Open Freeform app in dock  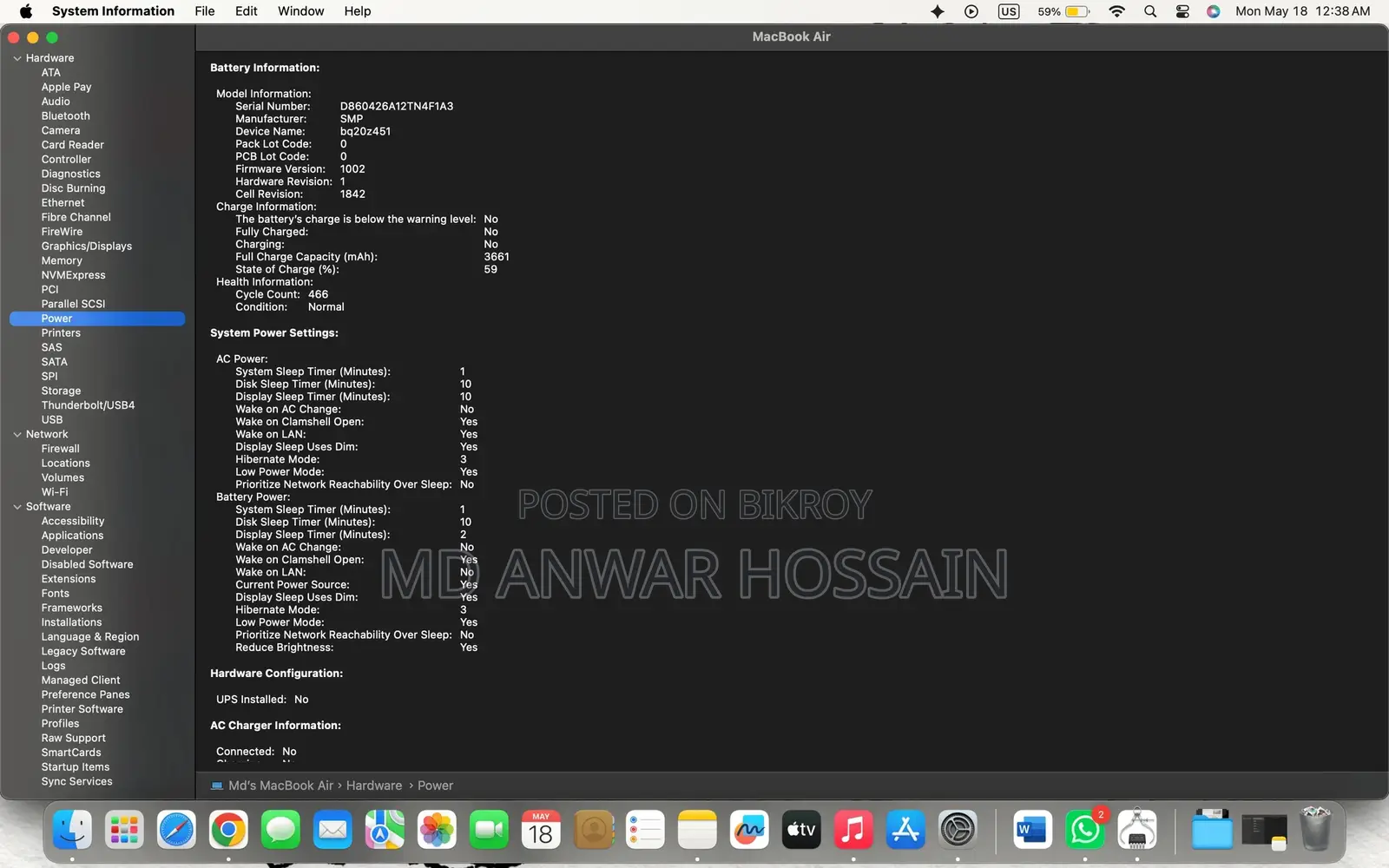tap(749, 831)
